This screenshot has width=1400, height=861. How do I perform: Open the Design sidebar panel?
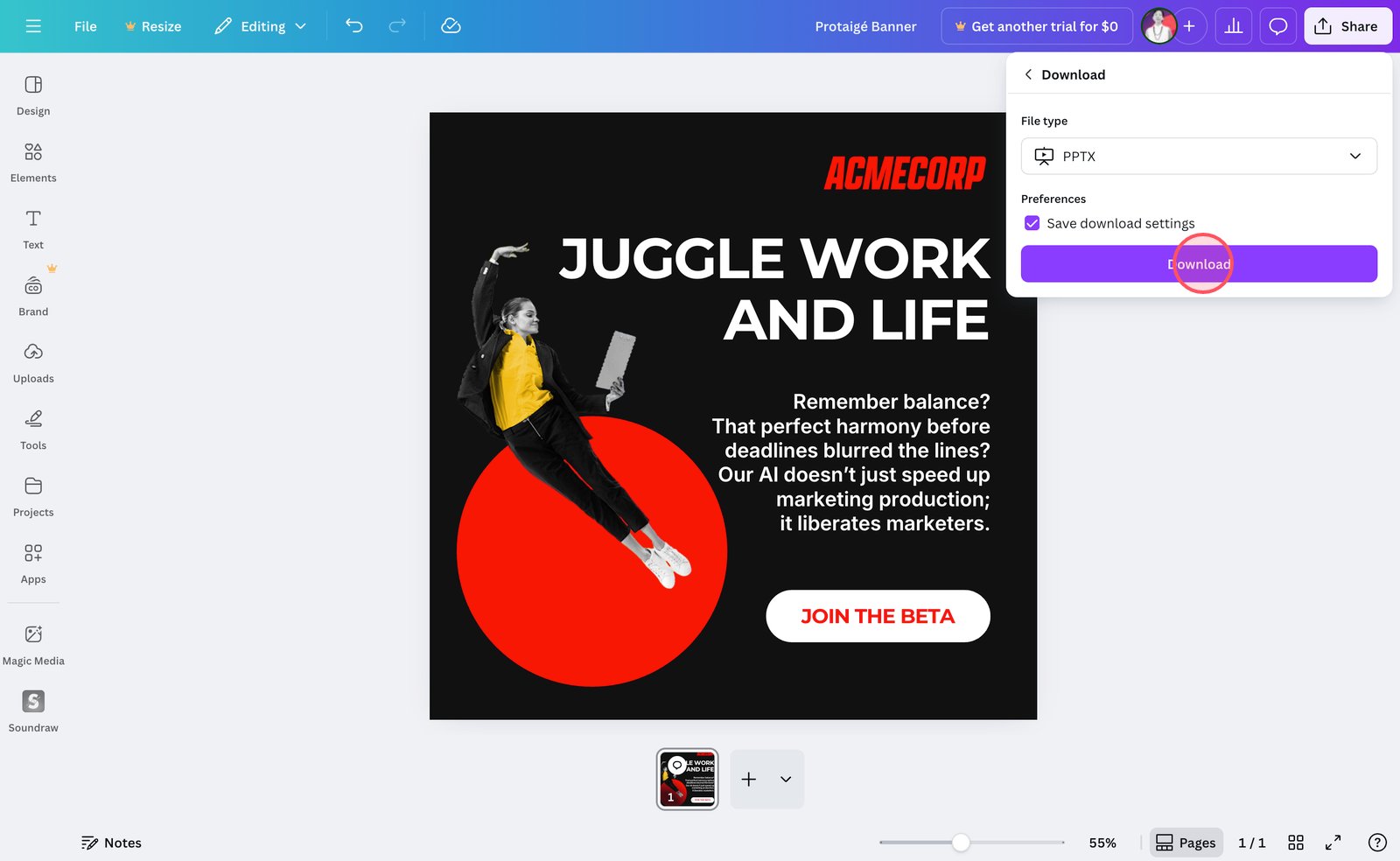(x=33, y=95)
